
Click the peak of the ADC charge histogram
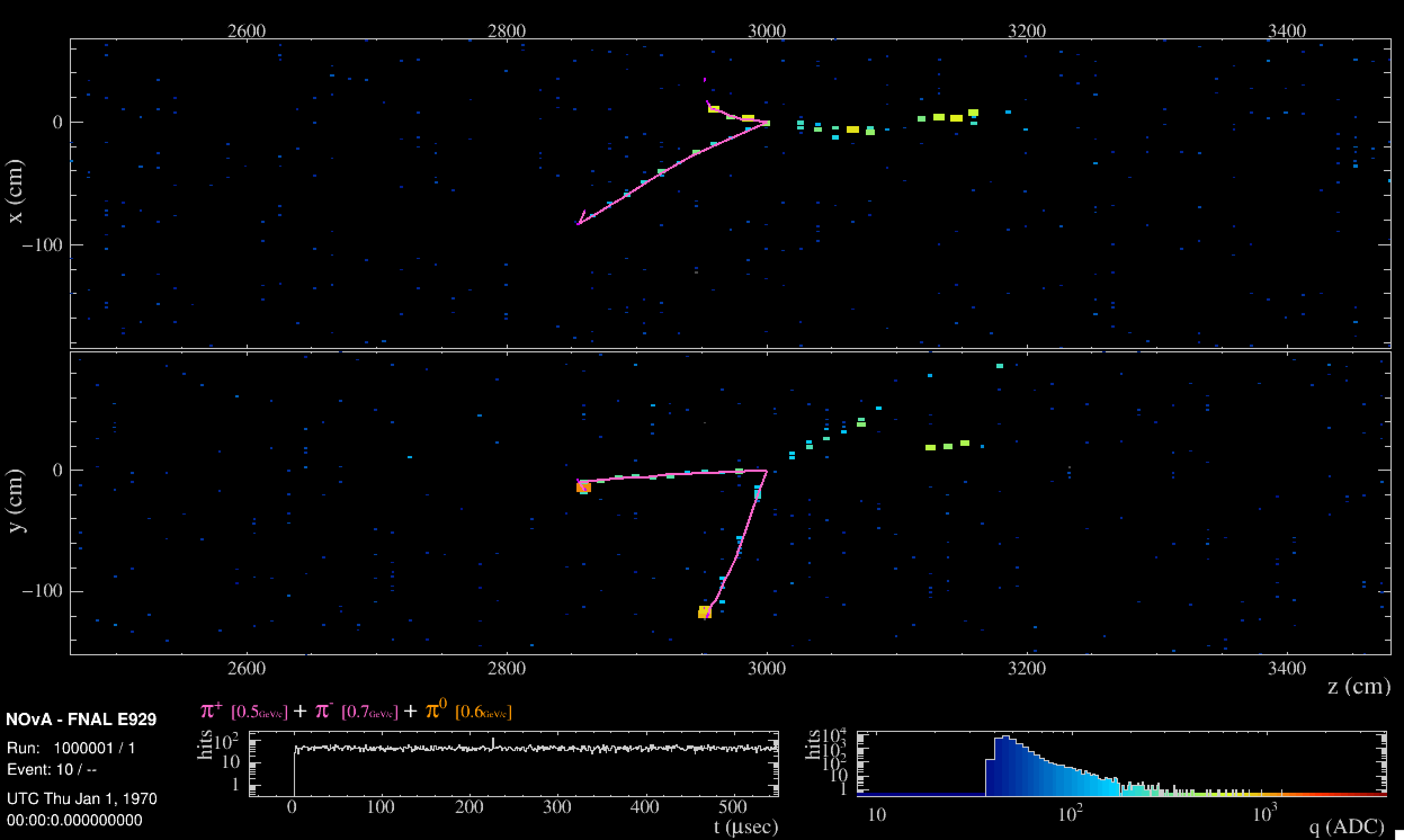pyautogui.click(x=1005, y=737)
